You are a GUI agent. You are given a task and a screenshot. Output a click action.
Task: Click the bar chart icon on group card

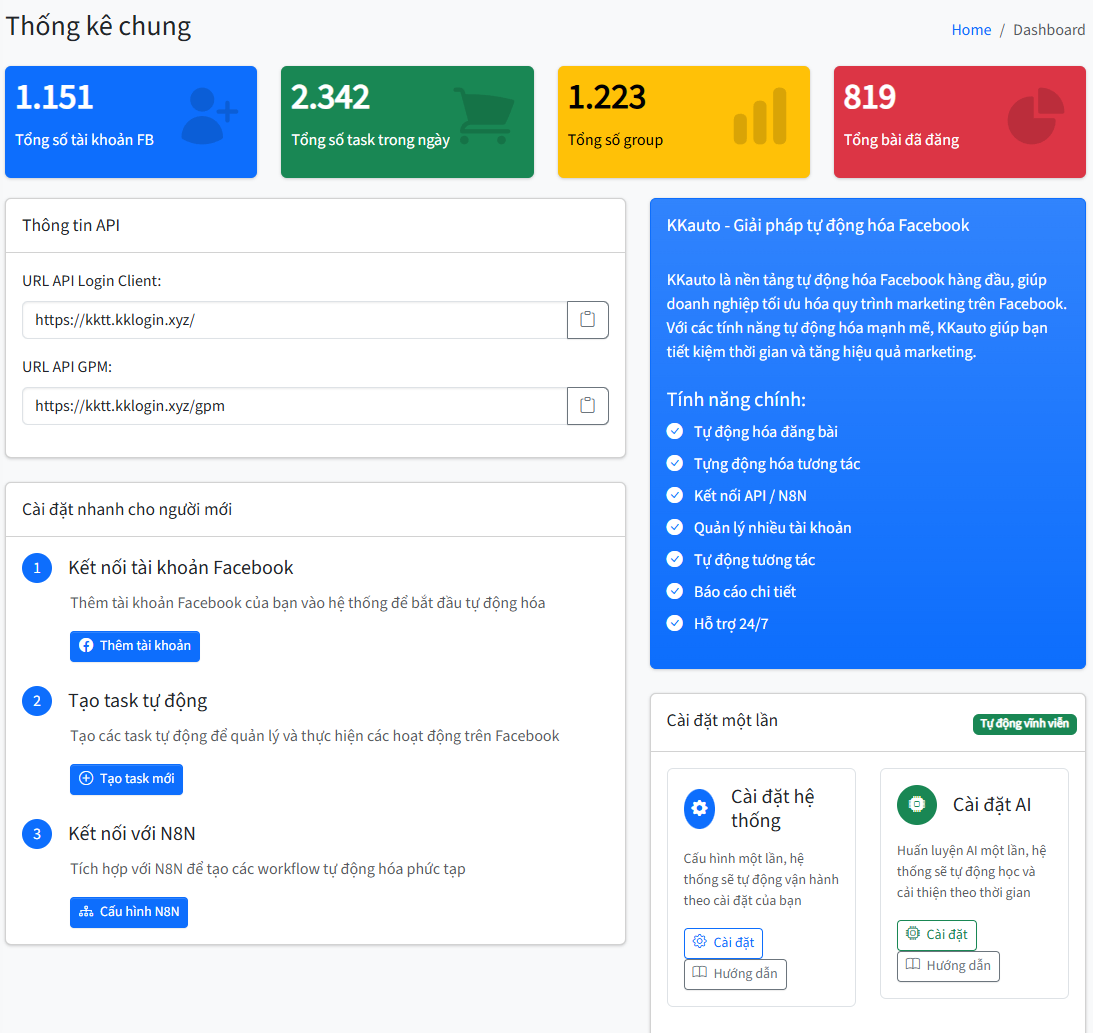760,116
